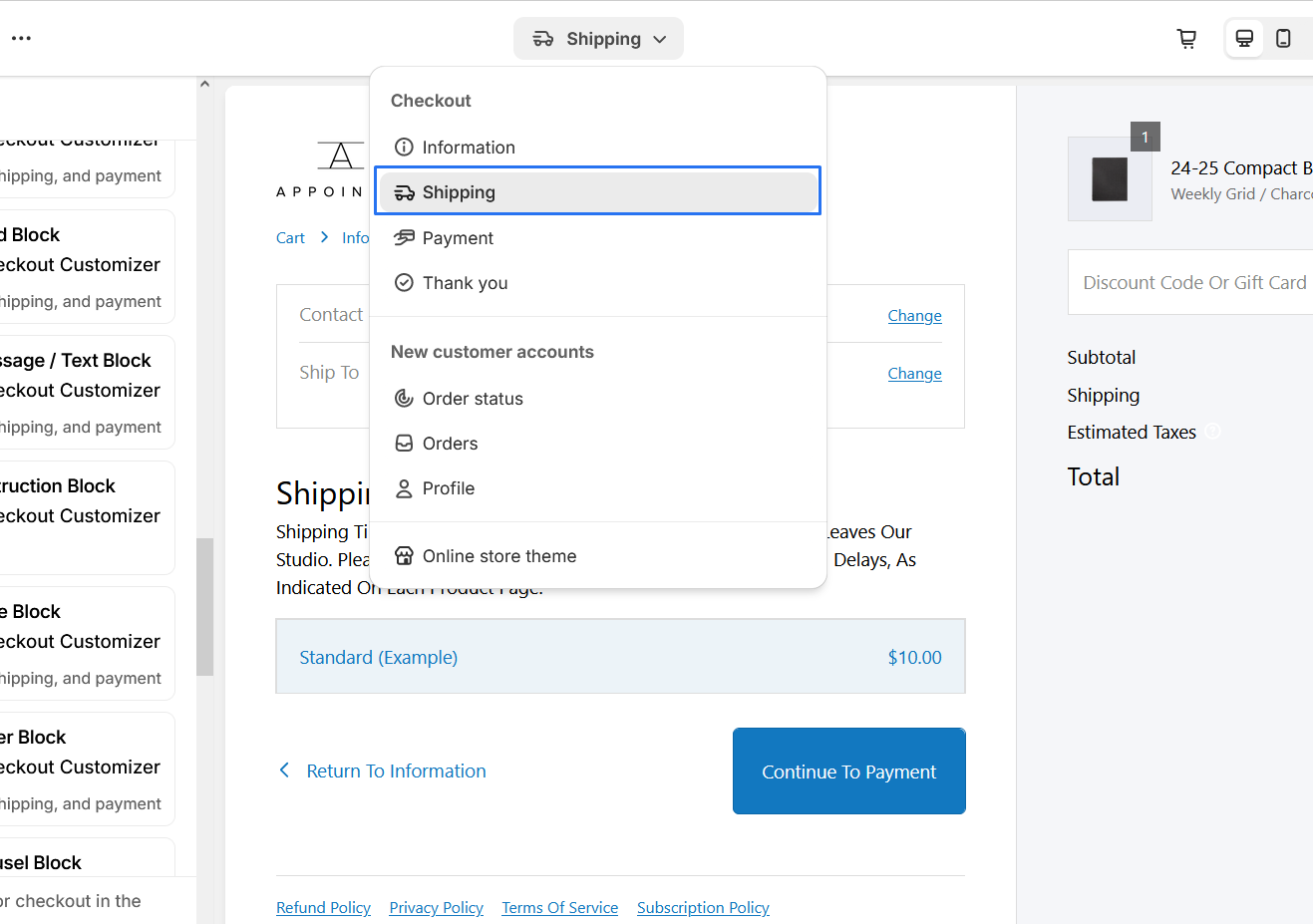Image resolution: width=1313 pixels, height=924 pixels.
Task: Go to Orders page in menu
Action: [x=450, y=444]
